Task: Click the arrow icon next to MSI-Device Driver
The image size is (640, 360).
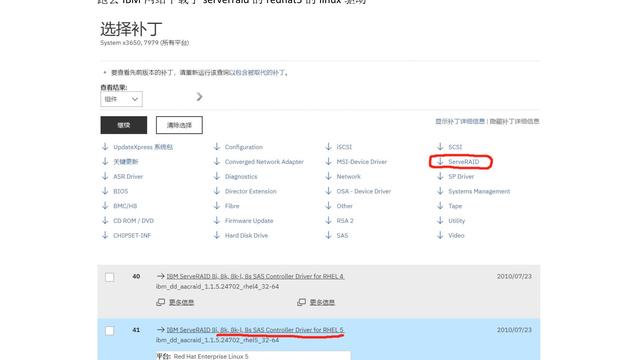Action: pyautogui.click(x=329, y=161)
